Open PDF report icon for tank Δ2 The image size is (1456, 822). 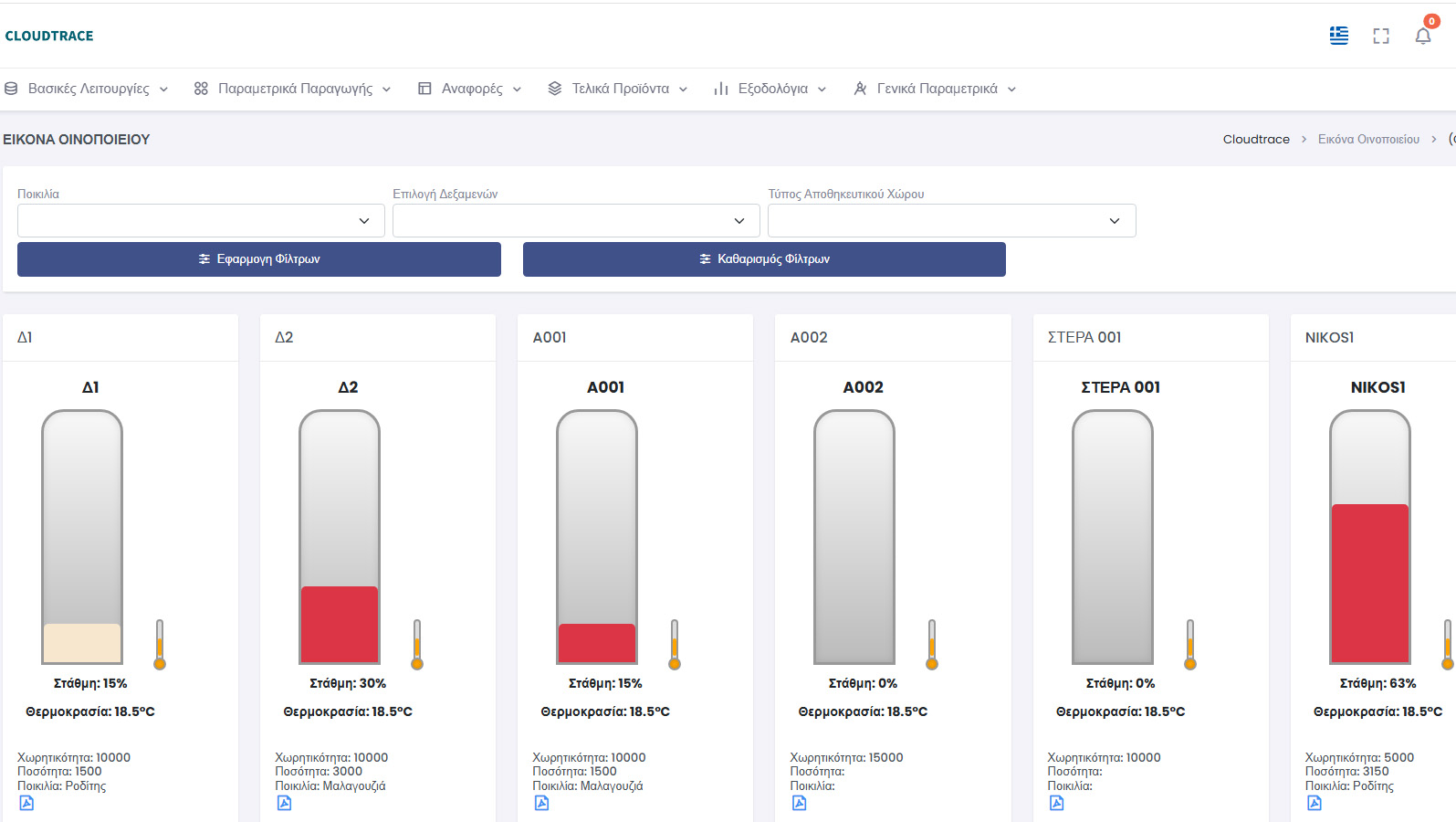pos(284,803)
